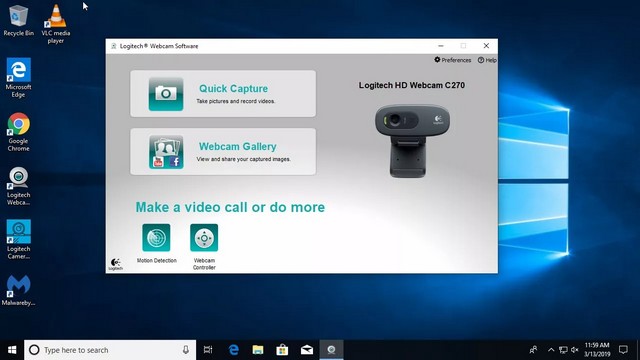Launch Webcam Controller
Image resolution: width=640 pixels, height=360 pixels.
(x=204, y=238)
